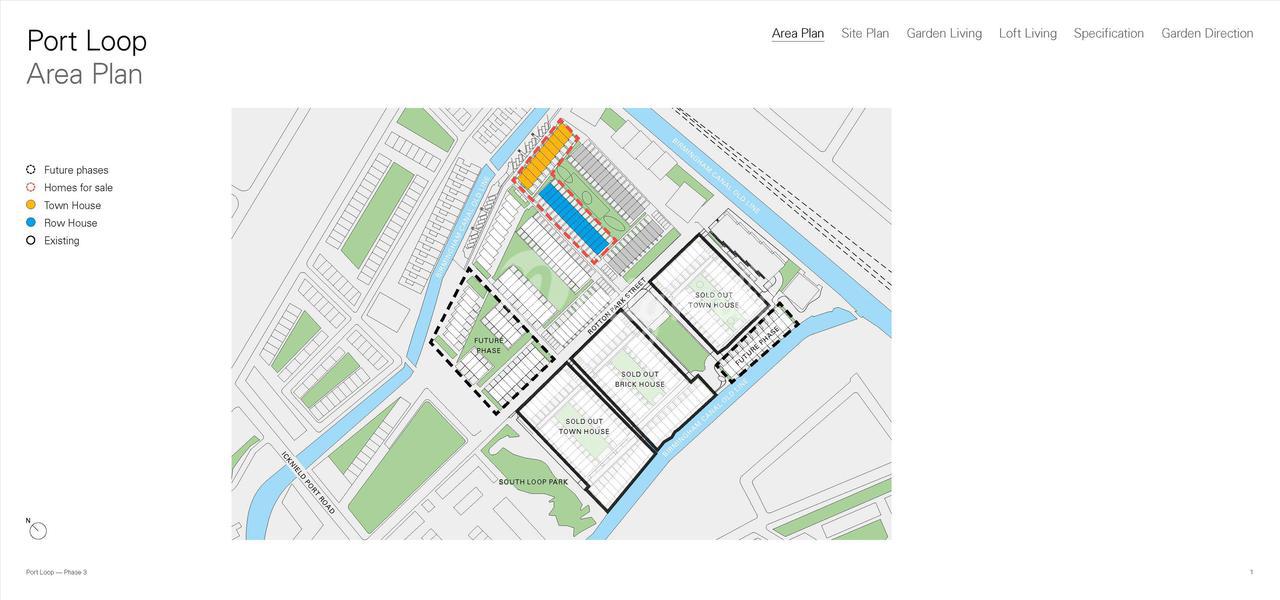Click the Existing legend circle icon

click(31, 240)
